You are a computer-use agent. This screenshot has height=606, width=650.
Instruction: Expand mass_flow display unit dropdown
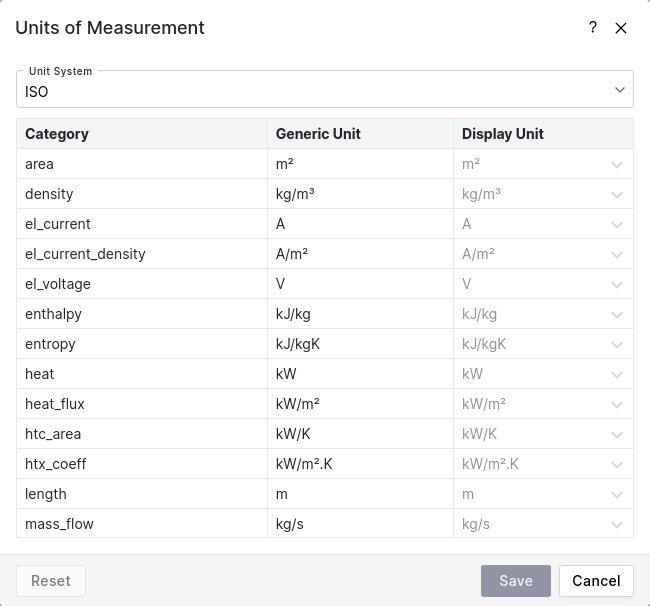click(x=617, y=524)
